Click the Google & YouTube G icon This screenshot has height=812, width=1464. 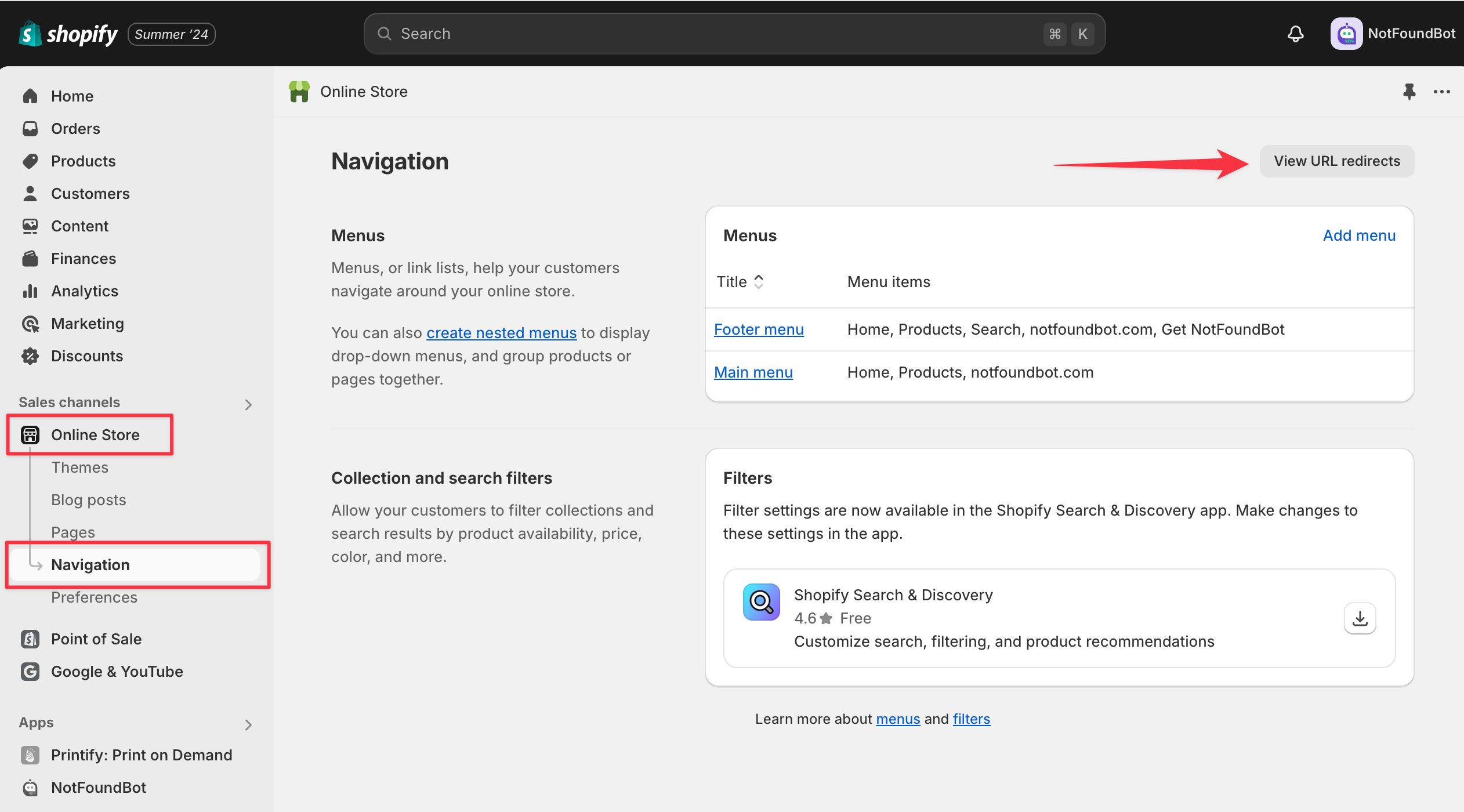point(30,671)
